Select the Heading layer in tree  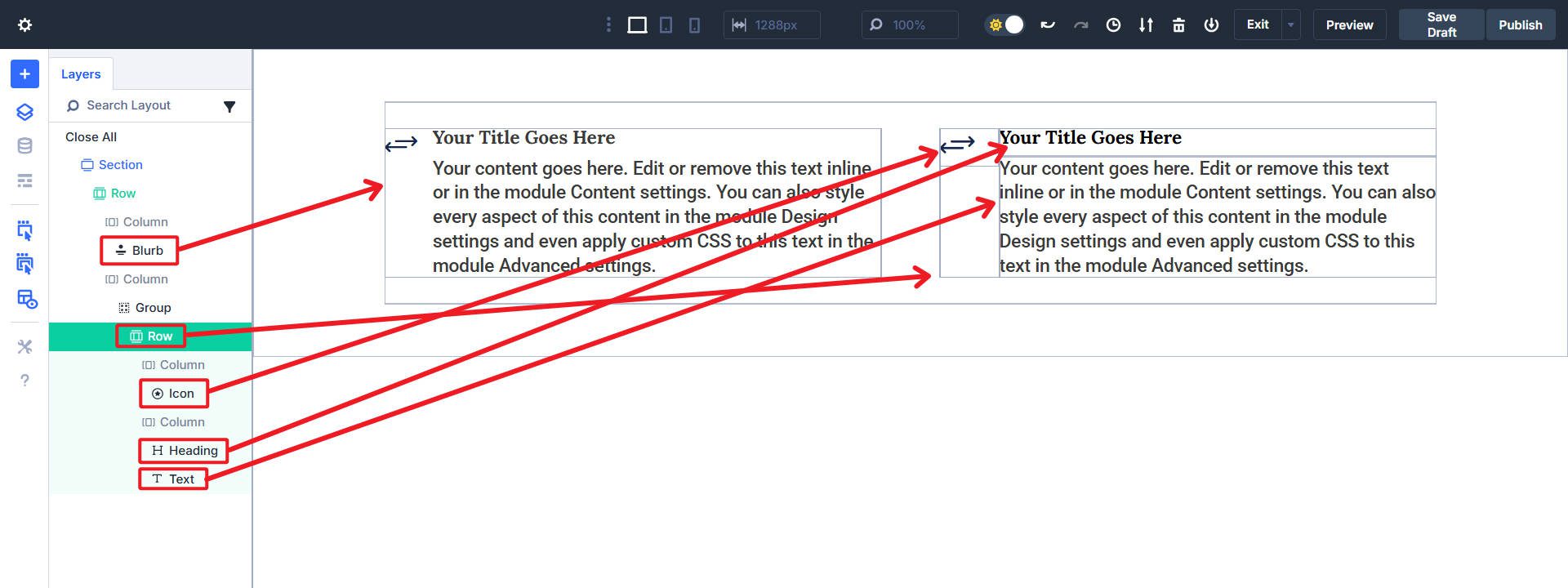[x=184, y=451]
